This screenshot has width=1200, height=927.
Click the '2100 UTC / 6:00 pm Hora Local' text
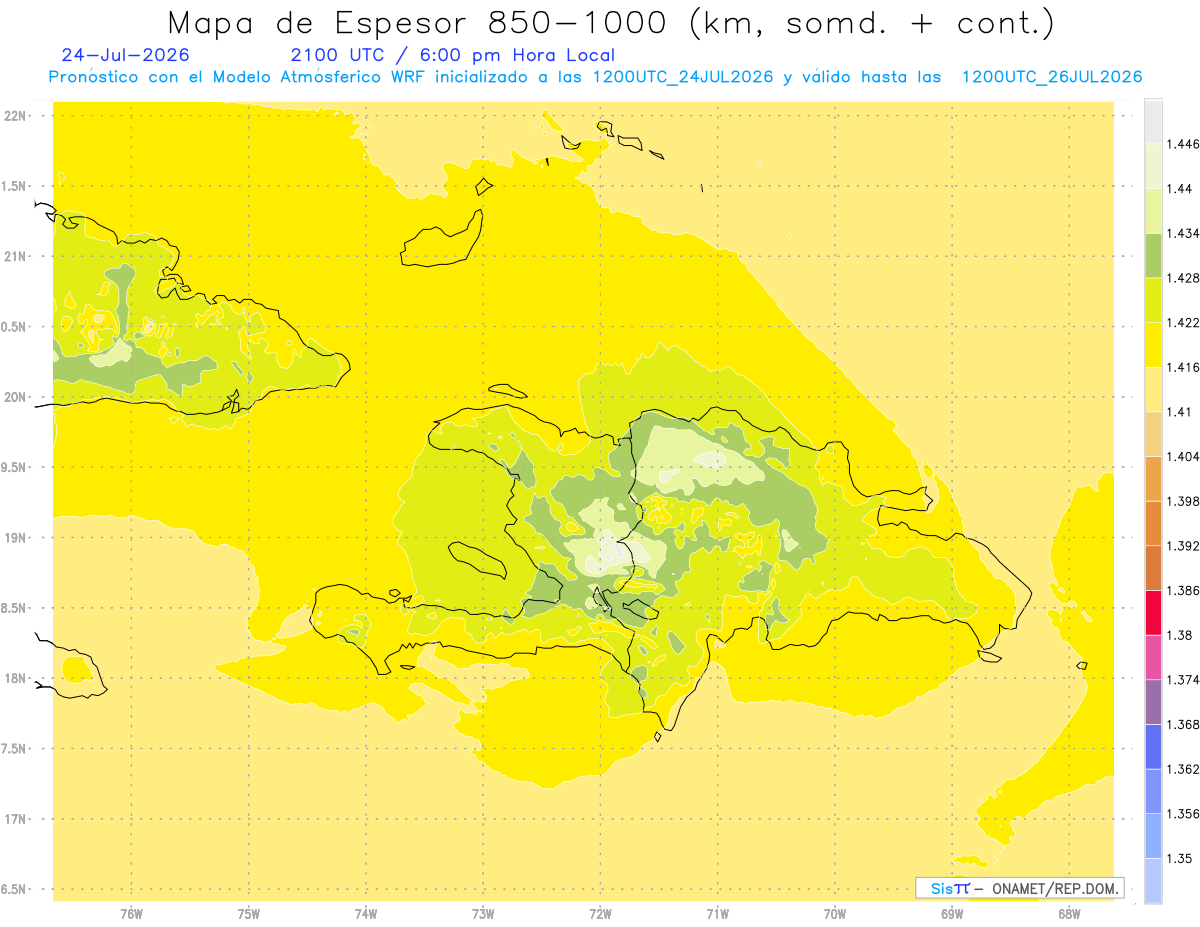pos(452,55)
